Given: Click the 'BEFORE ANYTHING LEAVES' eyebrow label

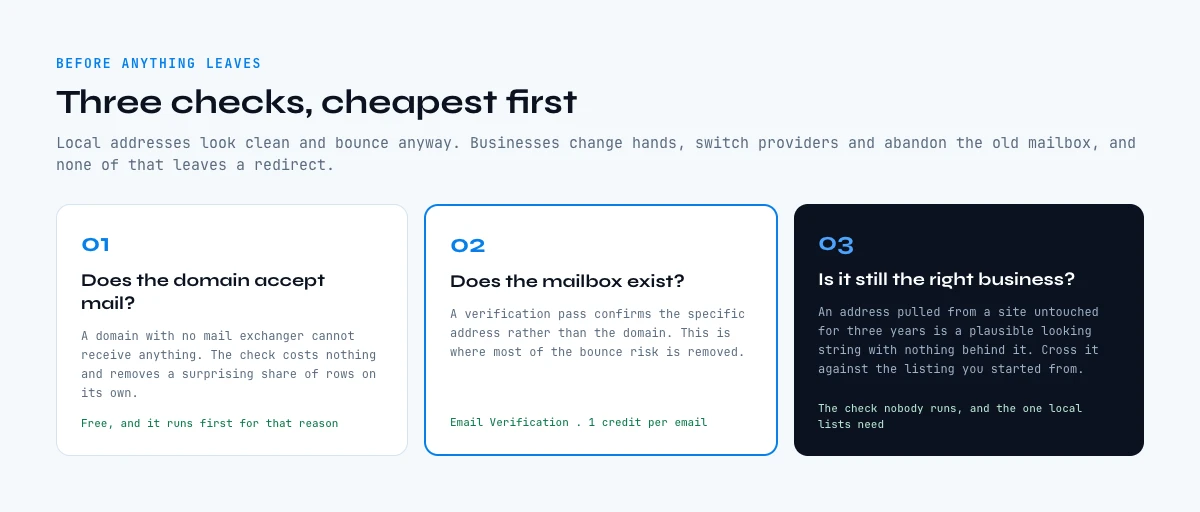Looking at the screenshot, I should point(158,63).
